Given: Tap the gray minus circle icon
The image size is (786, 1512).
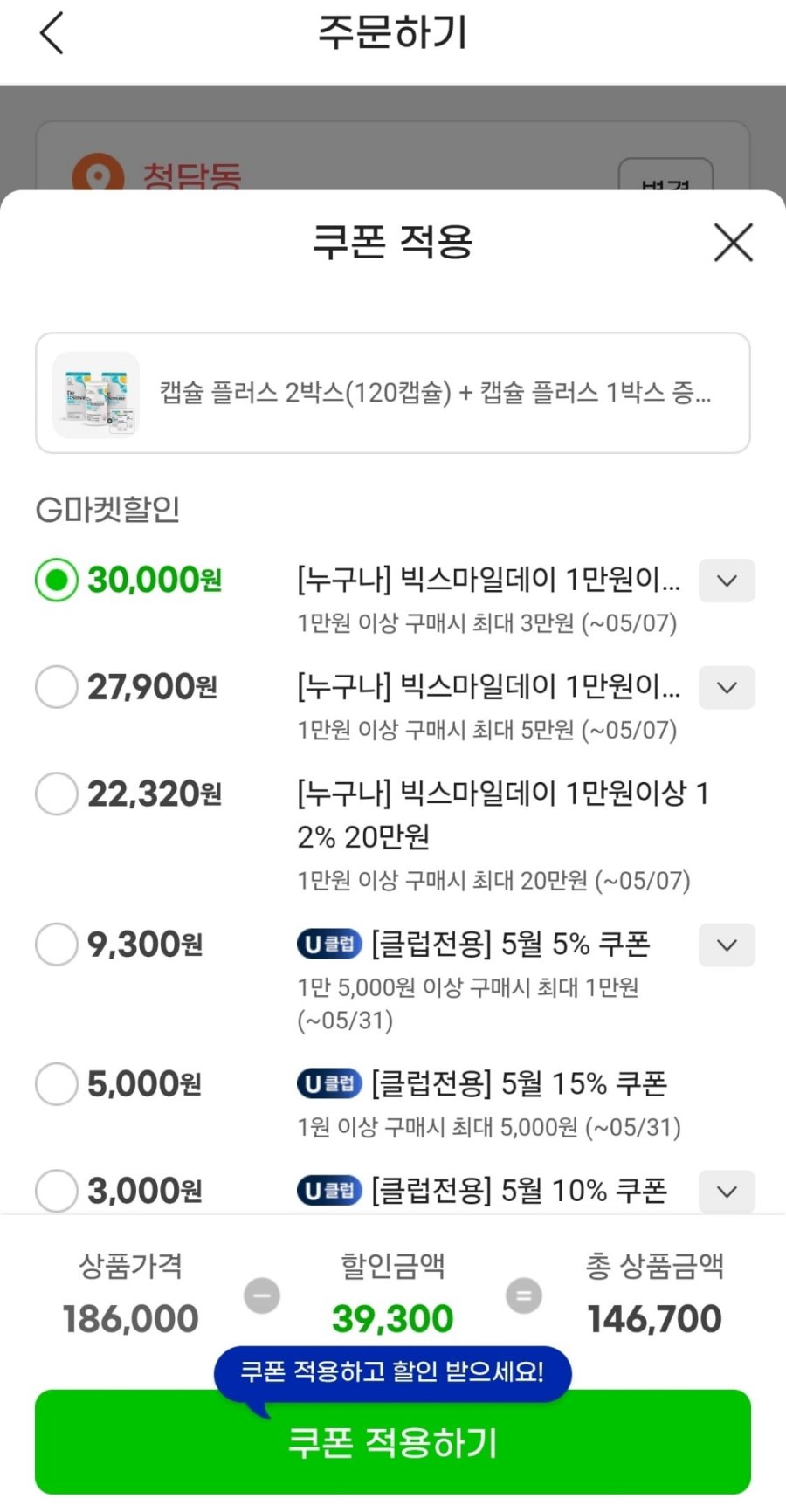Looking at the screenshot, I should click(262, 1295).
